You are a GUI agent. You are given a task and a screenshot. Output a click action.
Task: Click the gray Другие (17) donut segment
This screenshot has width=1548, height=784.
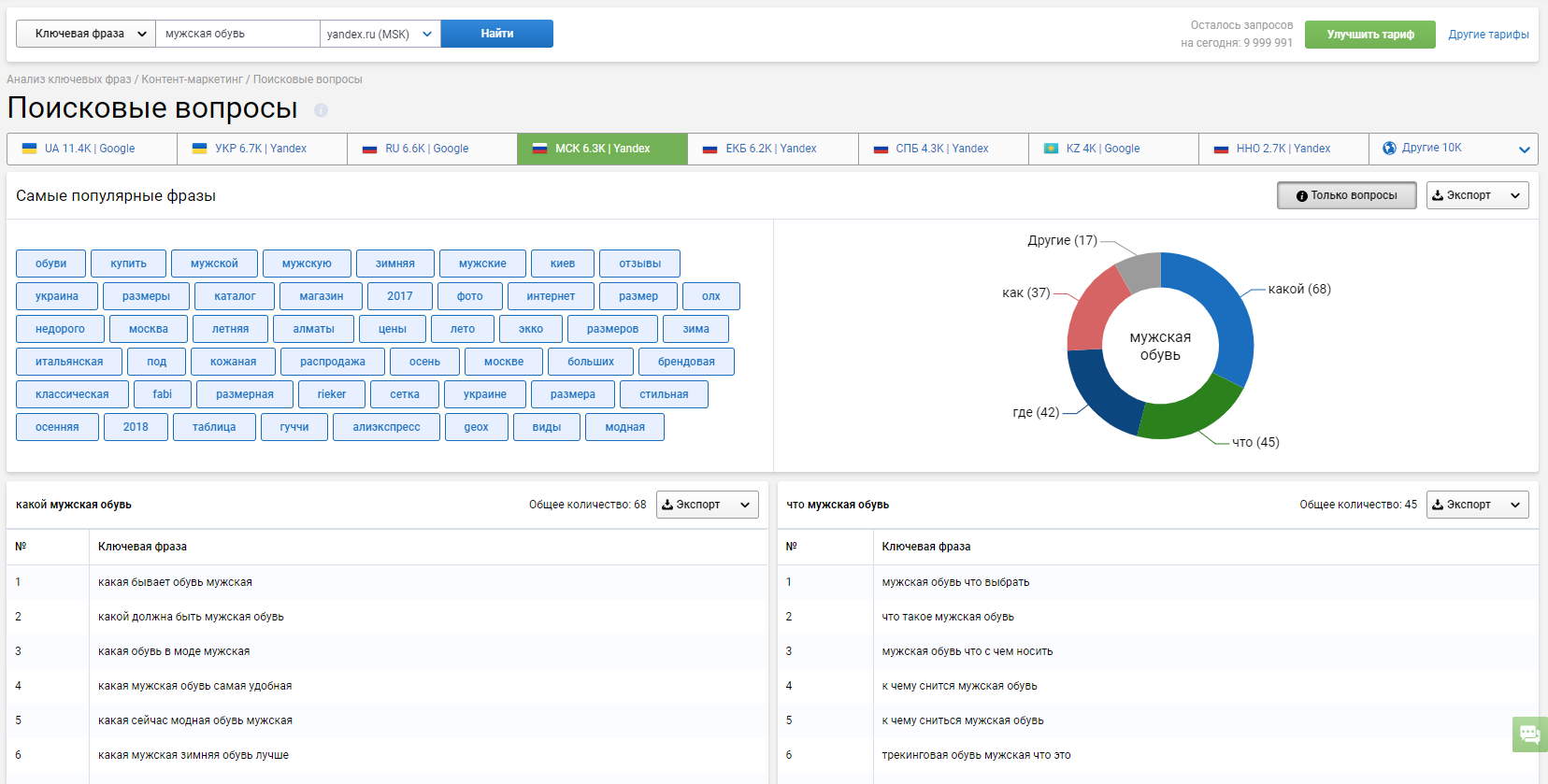1142,269
